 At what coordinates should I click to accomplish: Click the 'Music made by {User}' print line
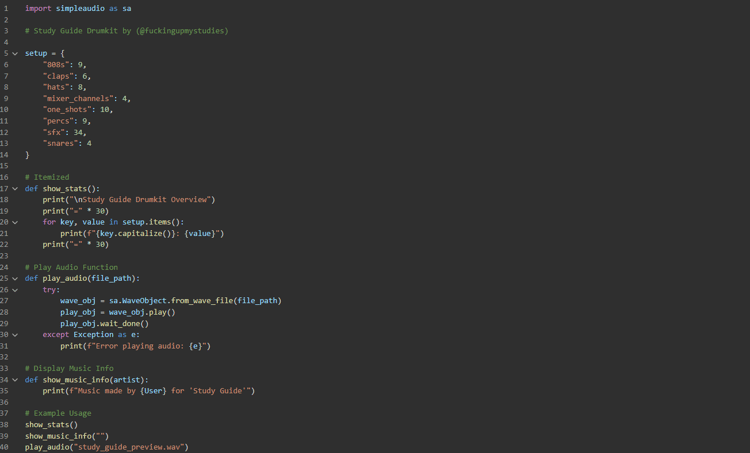coord(149,391)
